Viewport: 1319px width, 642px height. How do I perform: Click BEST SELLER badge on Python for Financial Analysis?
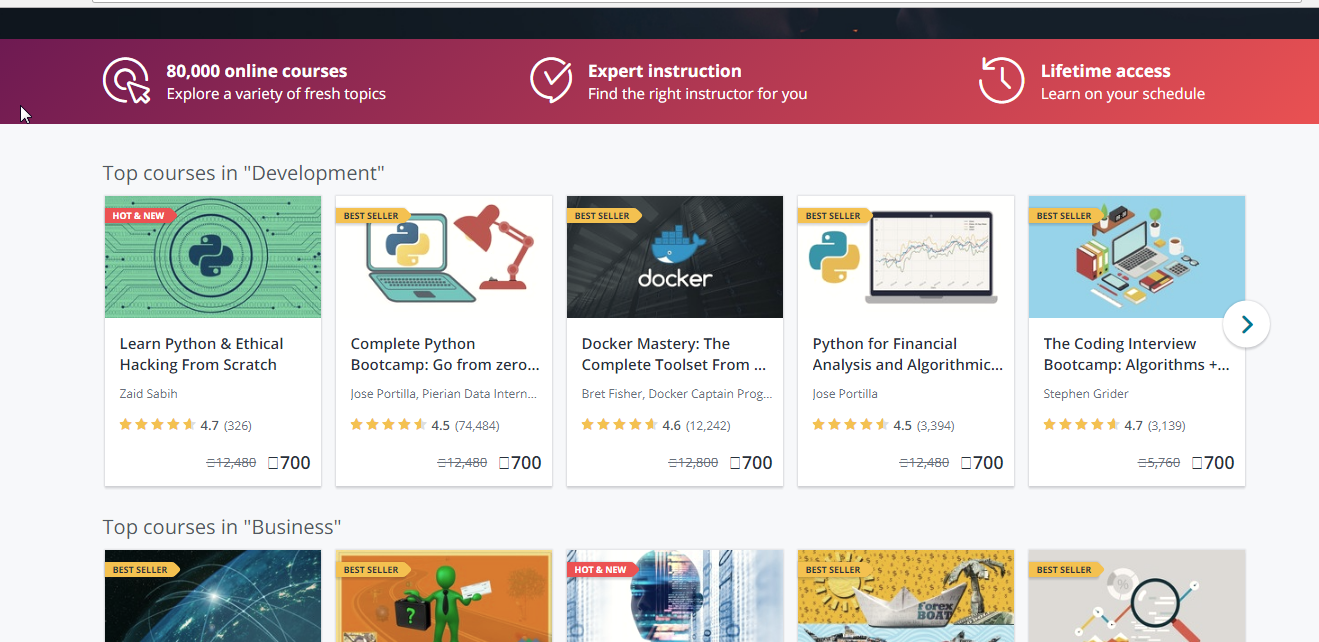click(834, 216)
